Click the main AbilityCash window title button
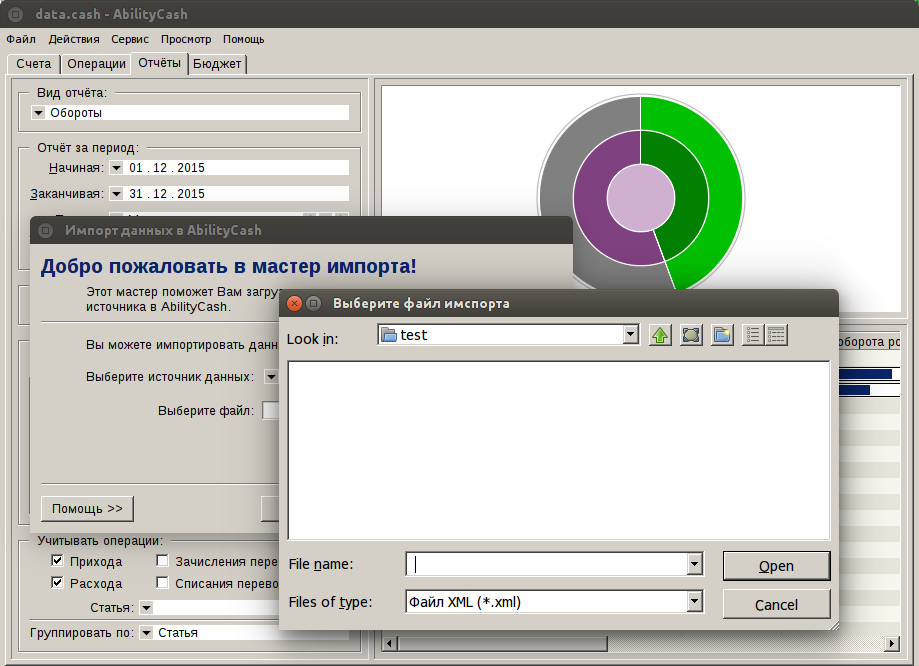Image resolution: width=919 pixels, height=666 pixels. pos(16,14)
